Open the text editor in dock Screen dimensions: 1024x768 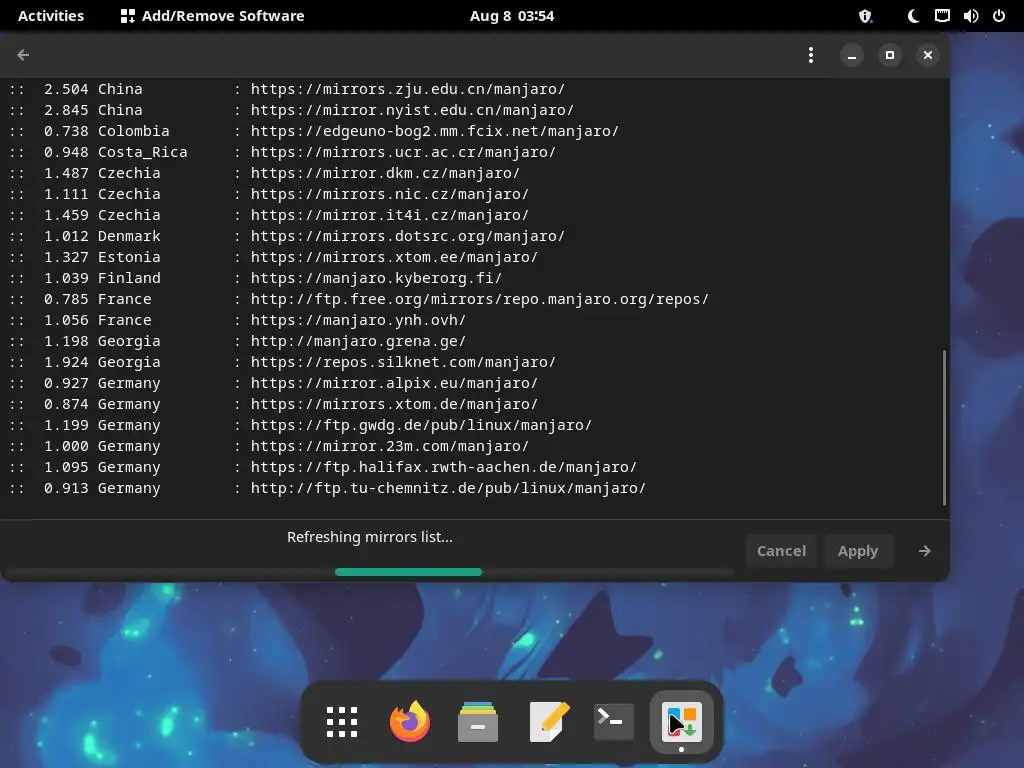pyautogui.click(x=547, y=722)
